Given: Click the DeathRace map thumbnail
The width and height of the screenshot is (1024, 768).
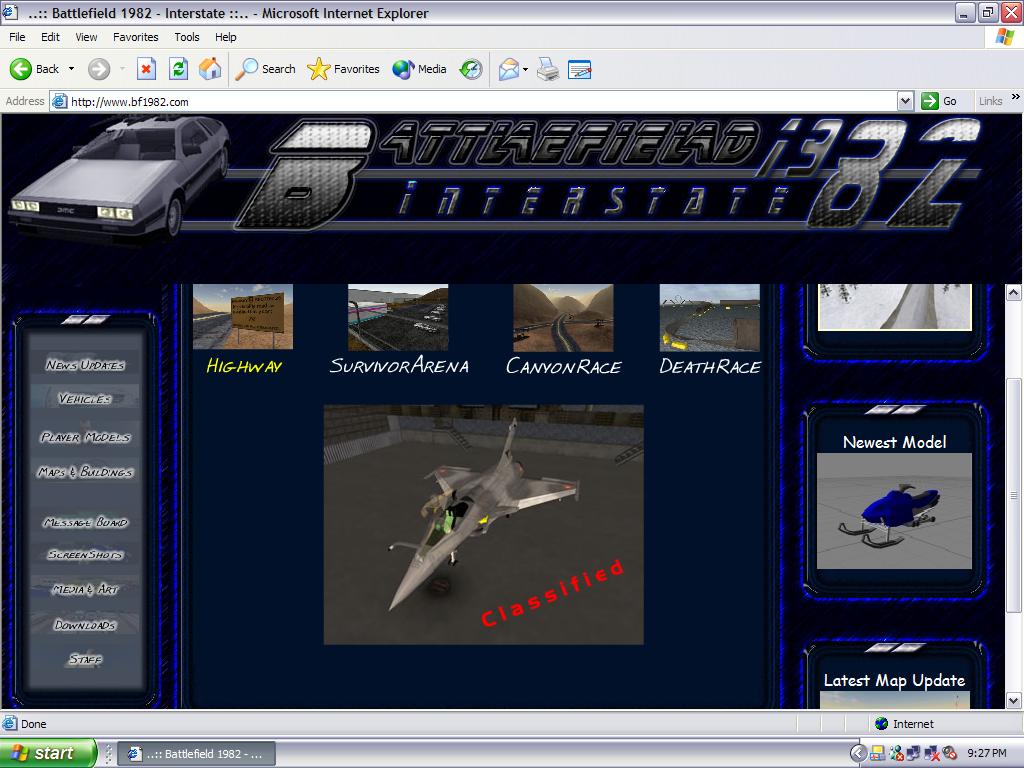Looking at the screenshot, I should coord(710,318).
